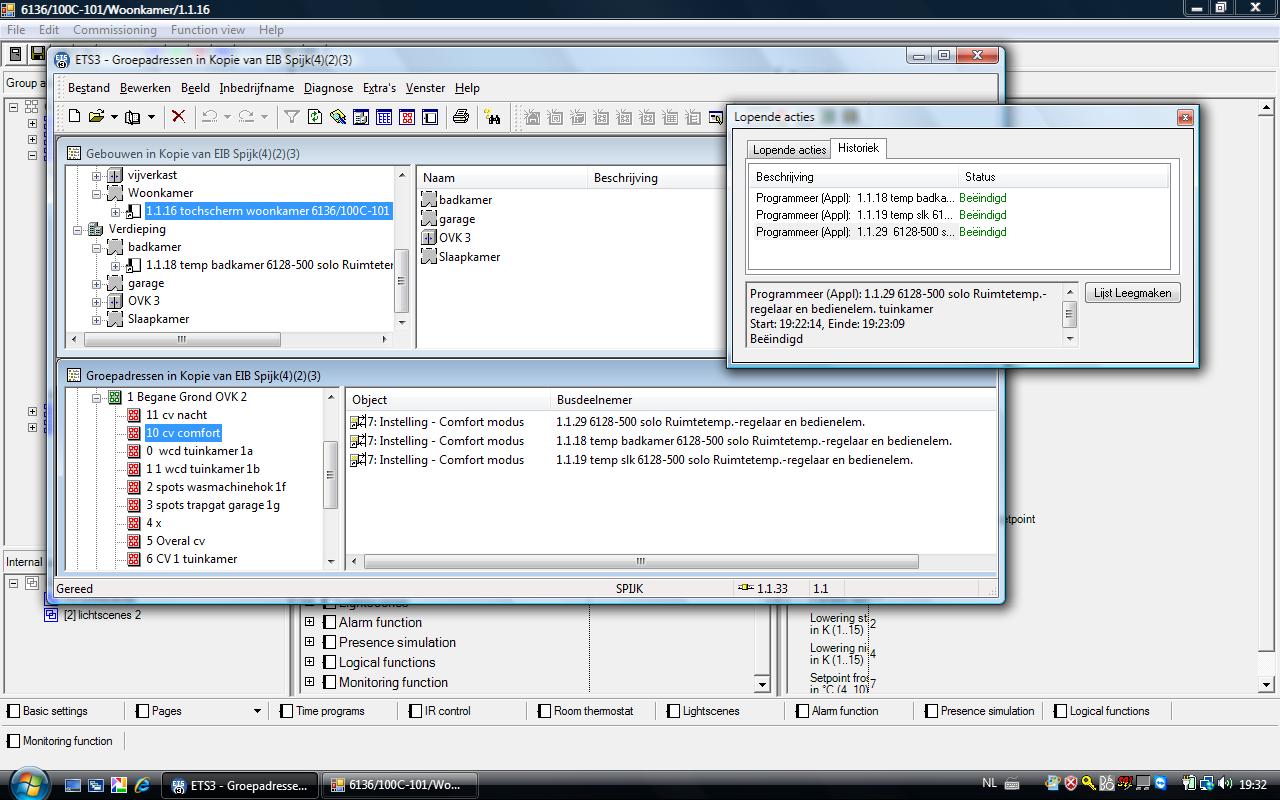Expand the OVK 3 tree node
This screenshot has width=1280, height=800.
click(97, 302)
